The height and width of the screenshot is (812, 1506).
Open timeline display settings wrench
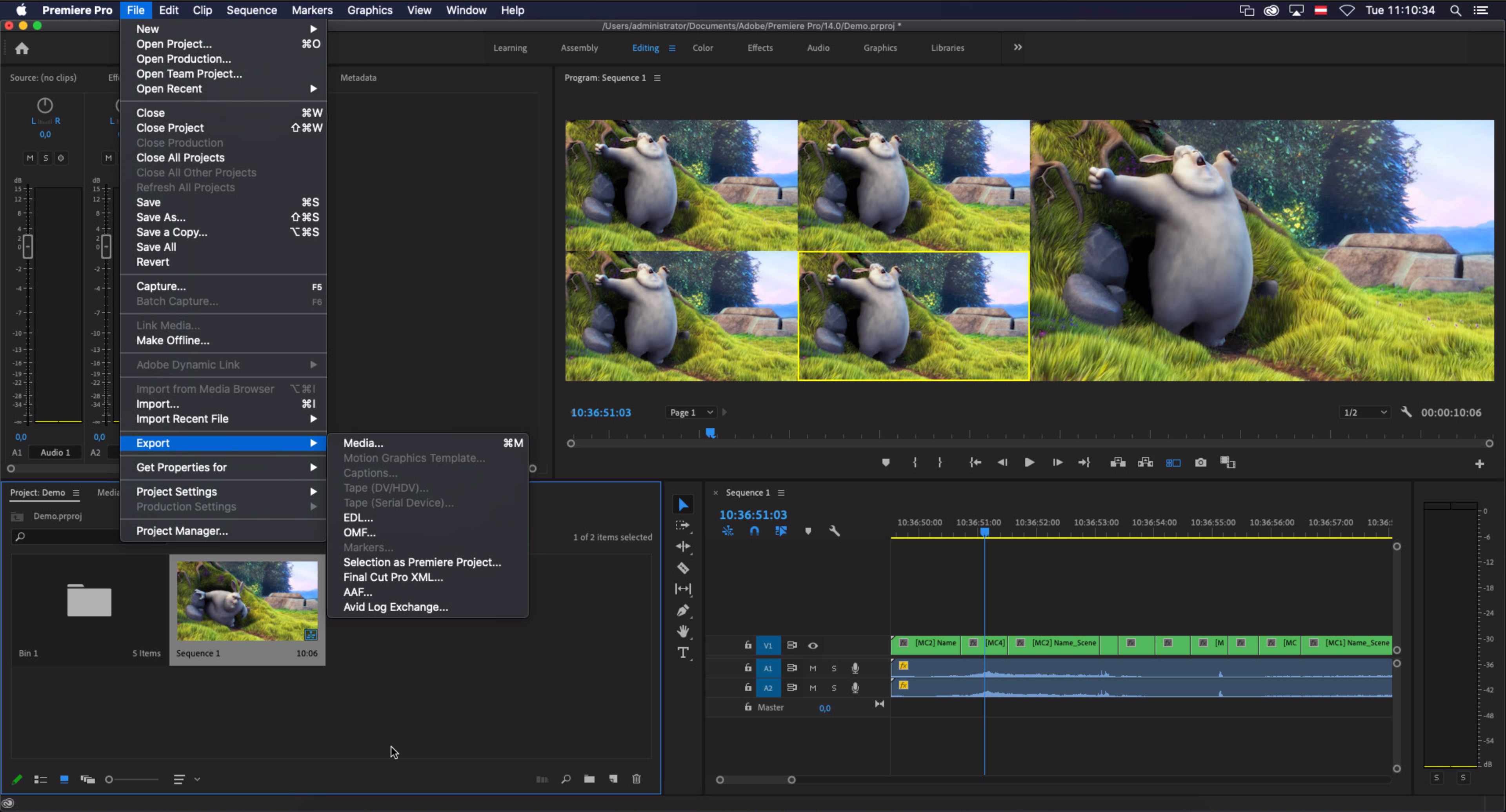point(834,531)
